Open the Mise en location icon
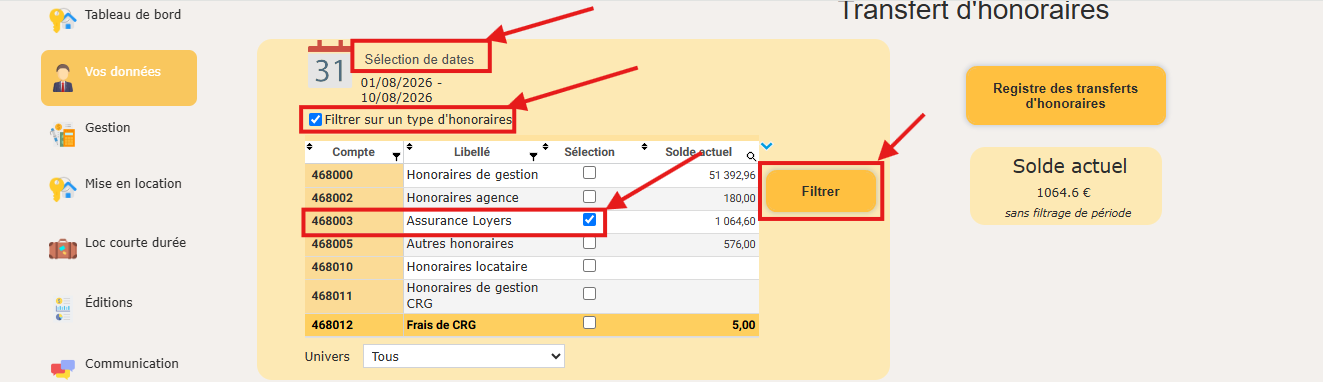The width and height of the screenshot is (1323, 382). 63,189
